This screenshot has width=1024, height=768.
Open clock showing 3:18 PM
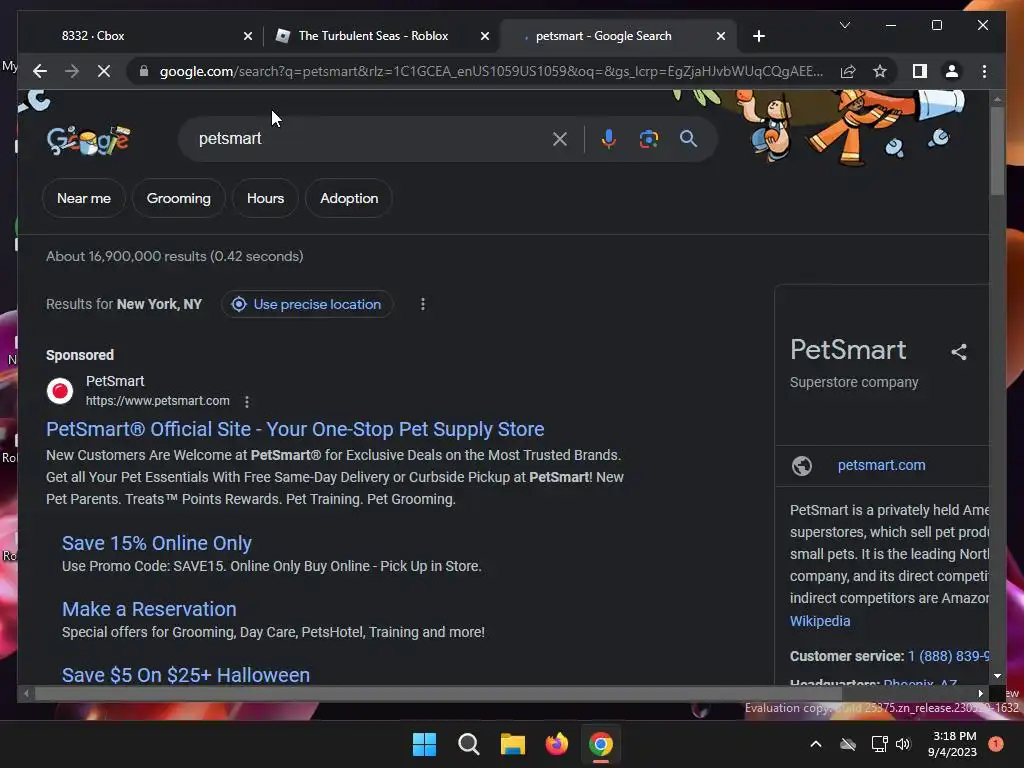click(952, 744)
